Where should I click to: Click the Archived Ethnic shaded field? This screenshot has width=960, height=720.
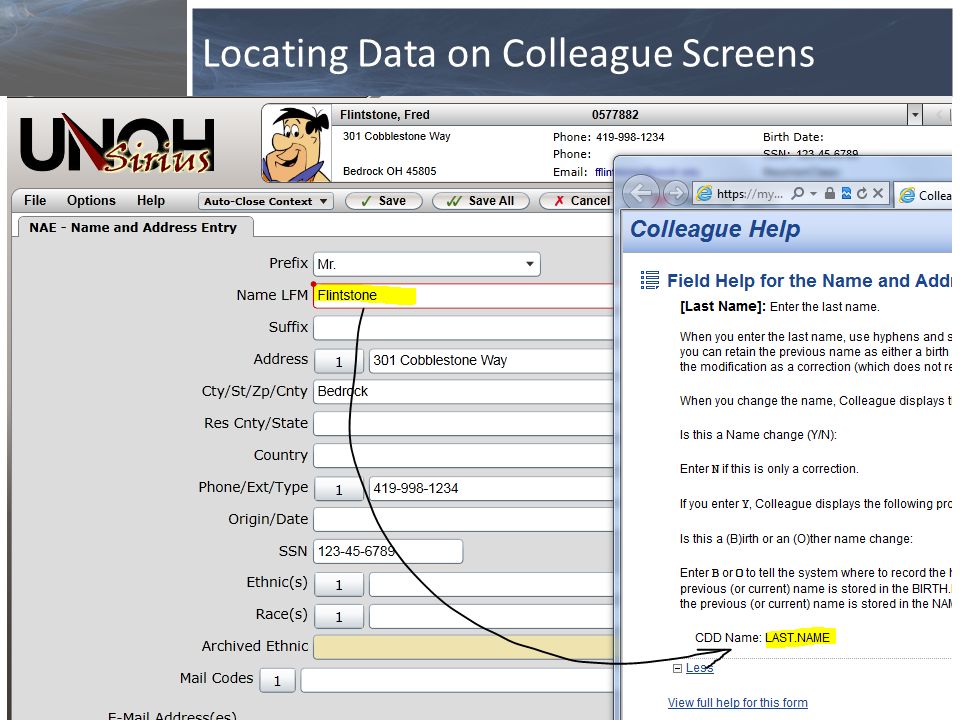click(x=463, y=647)
